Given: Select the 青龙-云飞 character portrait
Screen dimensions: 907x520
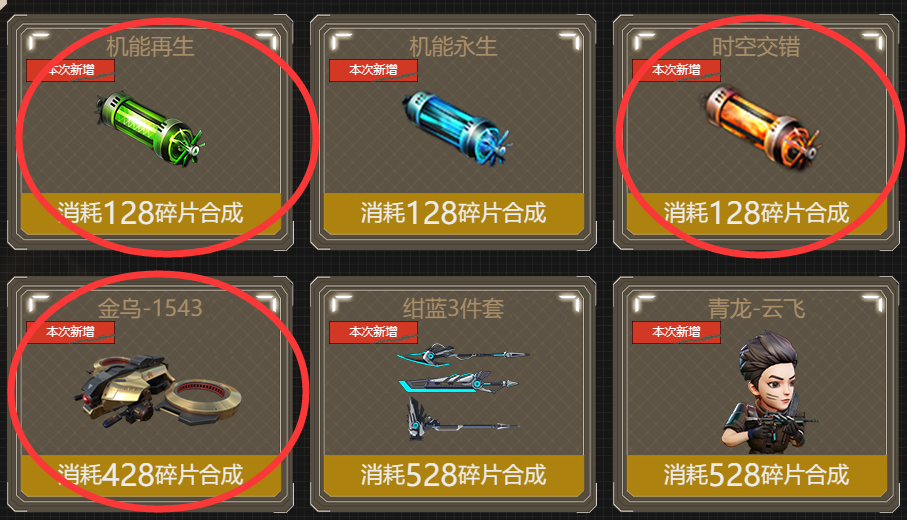Looking at the screenshot, I should click(x=767, y=392).
